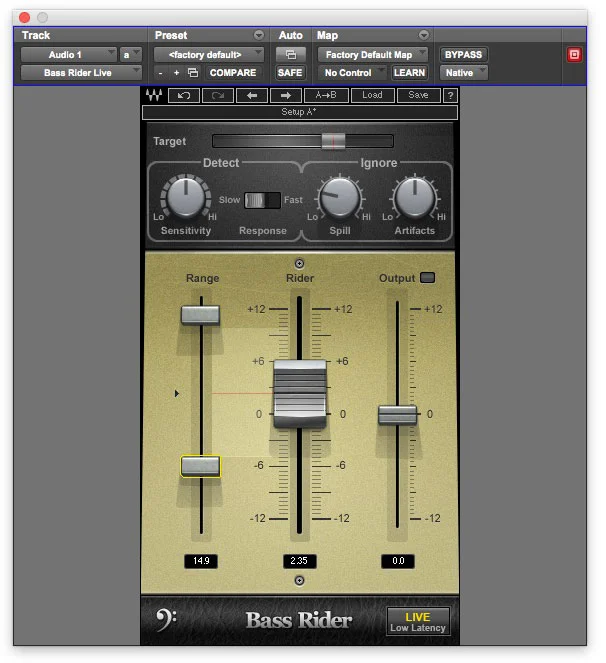Screen dimensions: 606x663
Task: Toggle automation SAFE button
Action: (x=290, y=73)
